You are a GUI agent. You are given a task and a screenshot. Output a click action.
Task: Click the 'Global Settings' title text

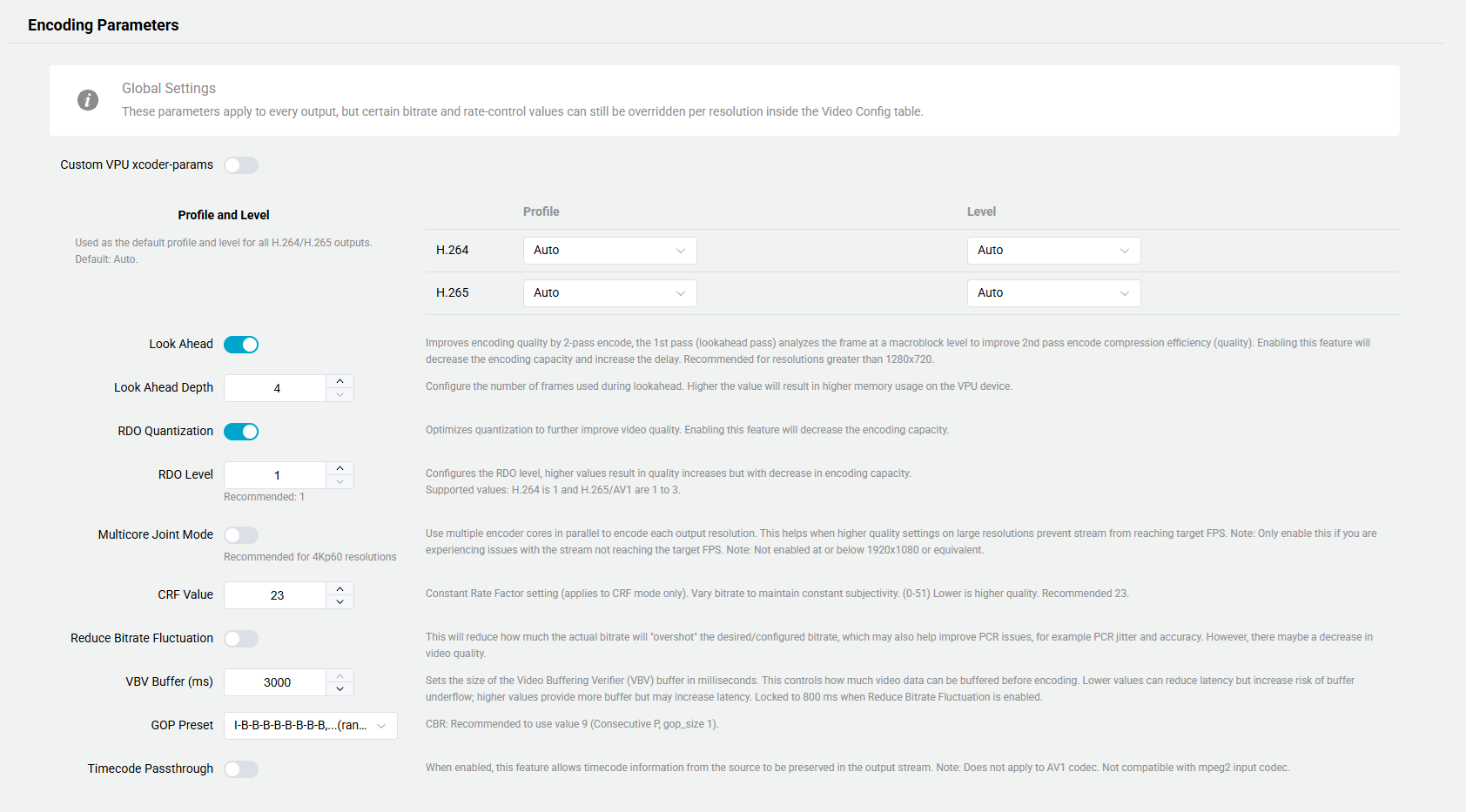coord(169,89)
